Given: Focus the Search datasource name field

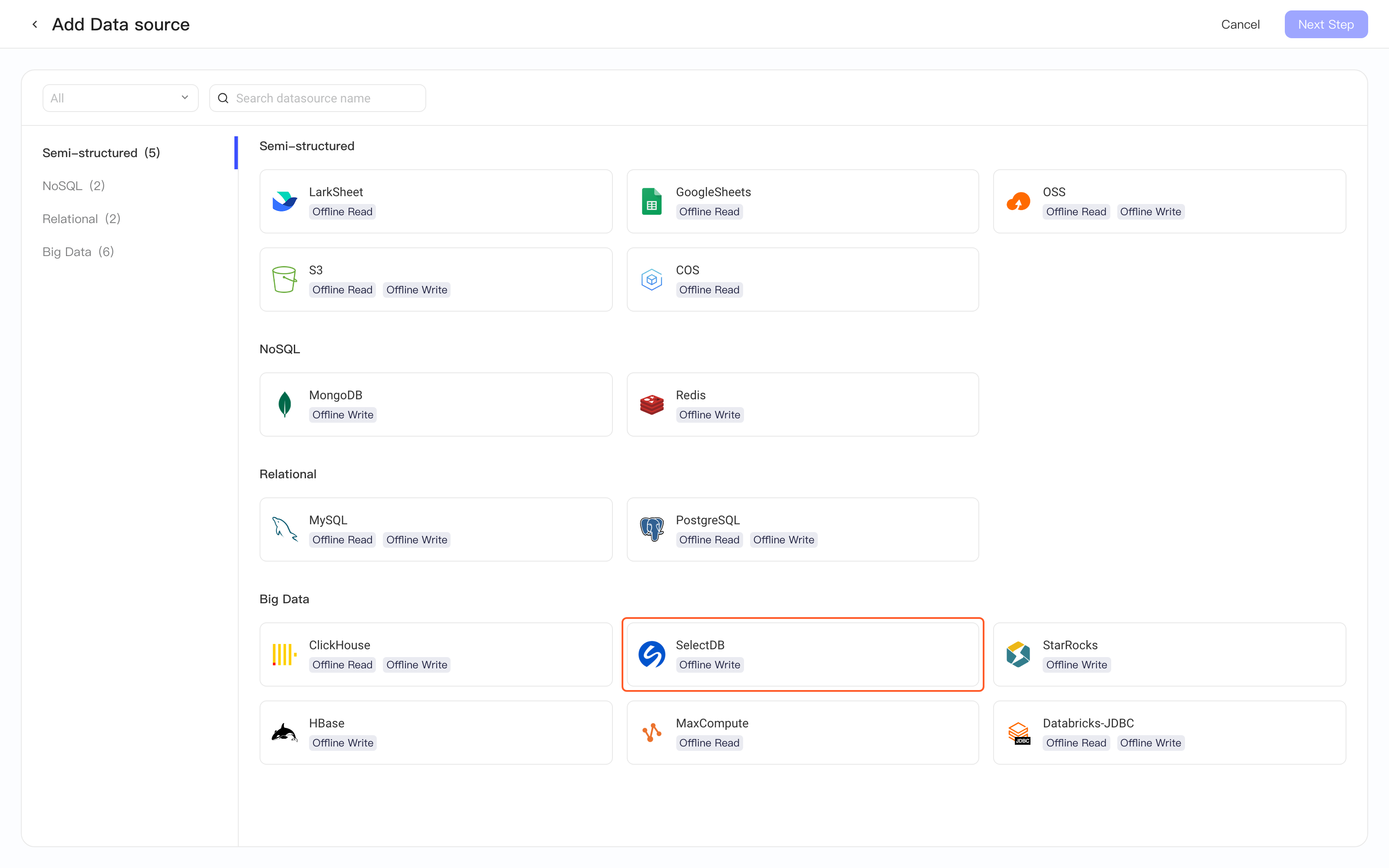Looking at the screenshot, I should pos(317,98).
